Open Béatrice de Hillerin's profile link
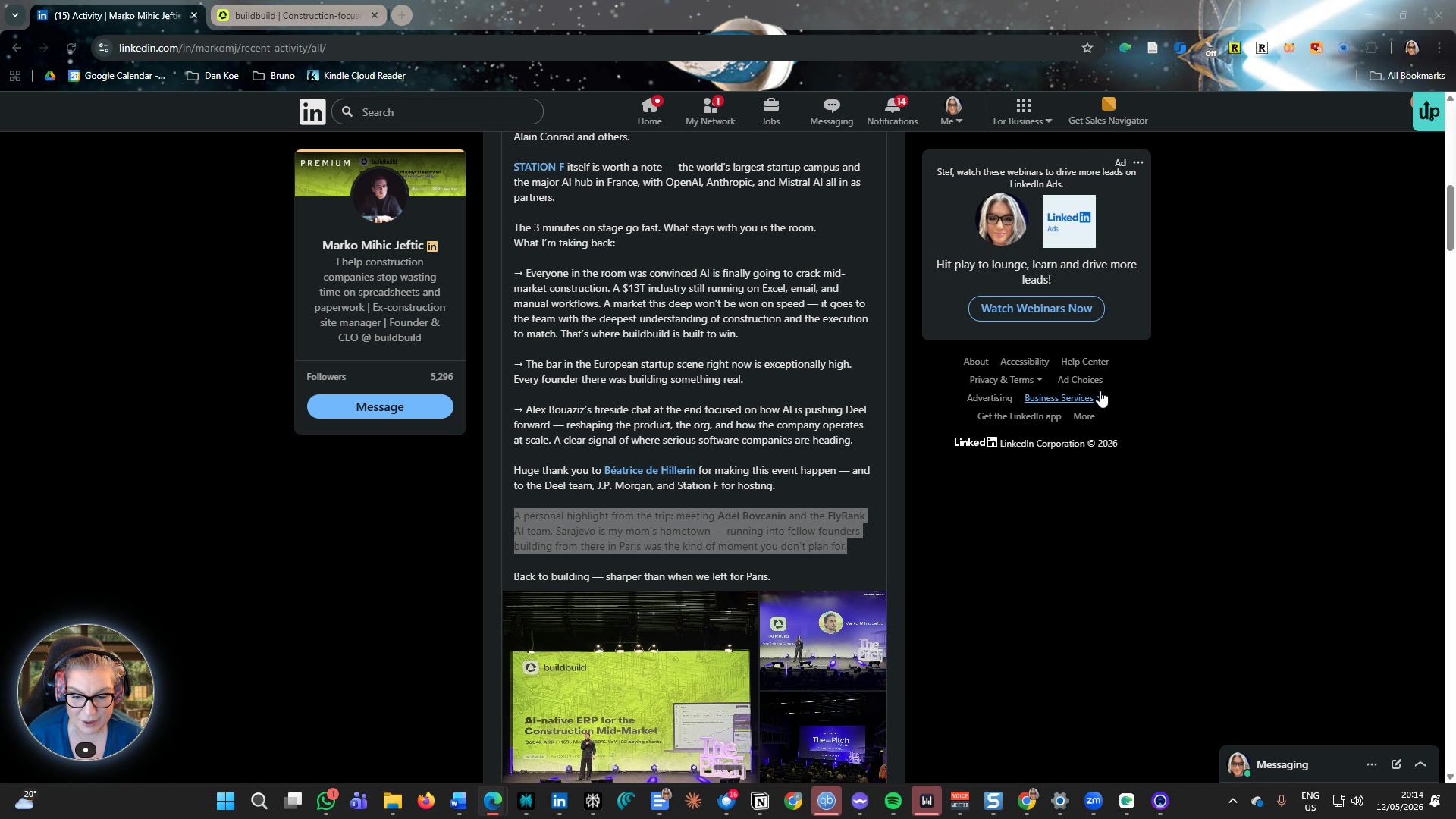The height and width of the screenshot is (819, 1456). tap(649, 470)
